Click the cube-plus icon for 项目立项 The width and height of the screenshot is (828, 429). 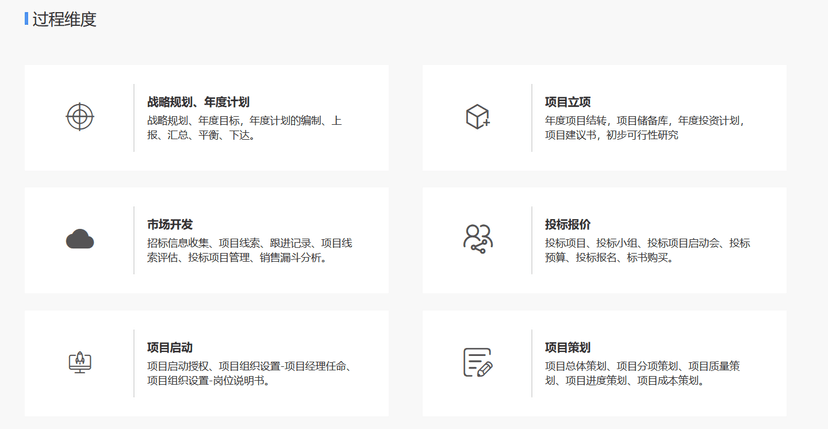478,116
